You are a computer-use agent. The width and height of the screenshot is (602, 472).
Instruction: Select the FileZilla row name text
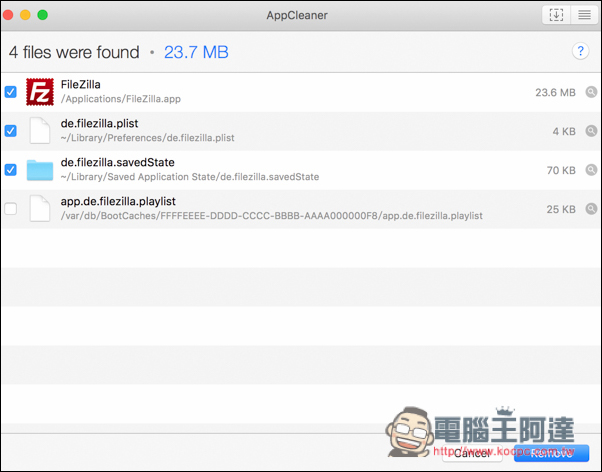pyautogui.click(x=81, y=84)
